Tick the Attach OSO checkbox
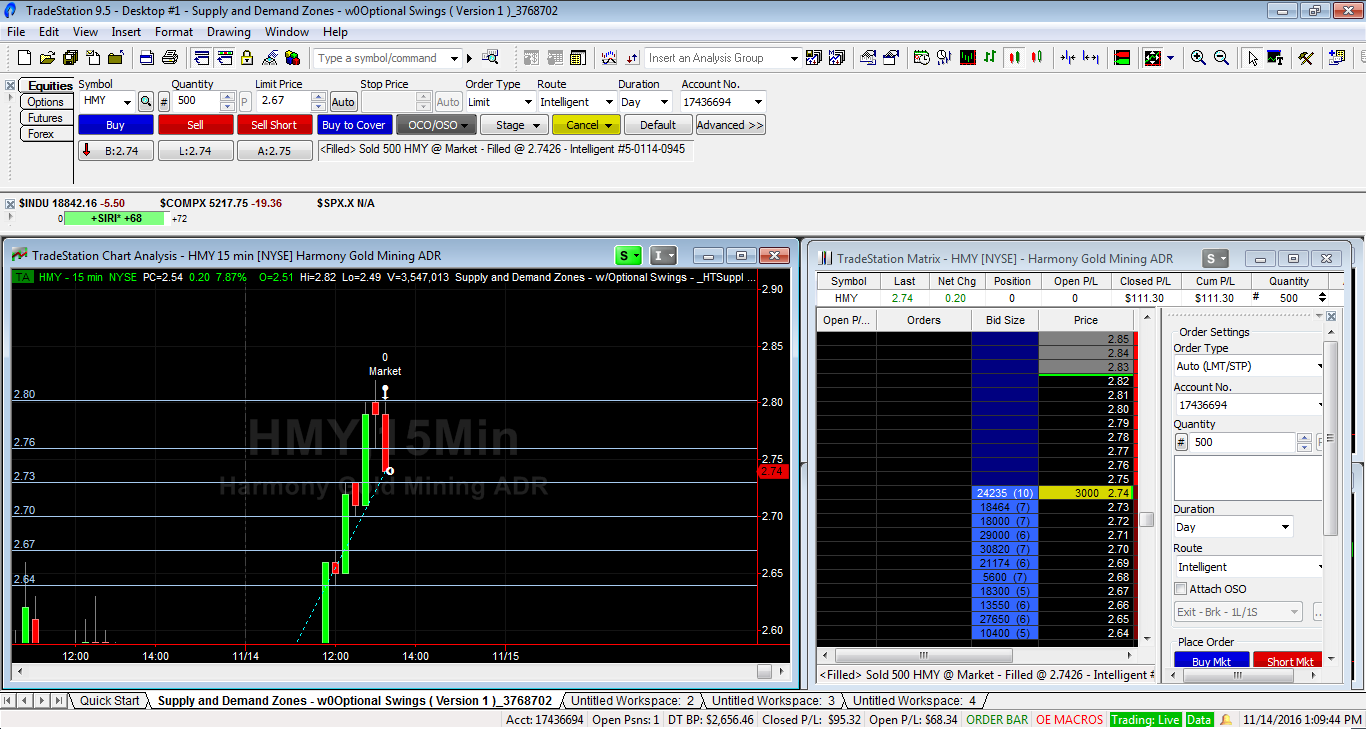Viewport: 1366px width, 729px height. click(1181, 589)
